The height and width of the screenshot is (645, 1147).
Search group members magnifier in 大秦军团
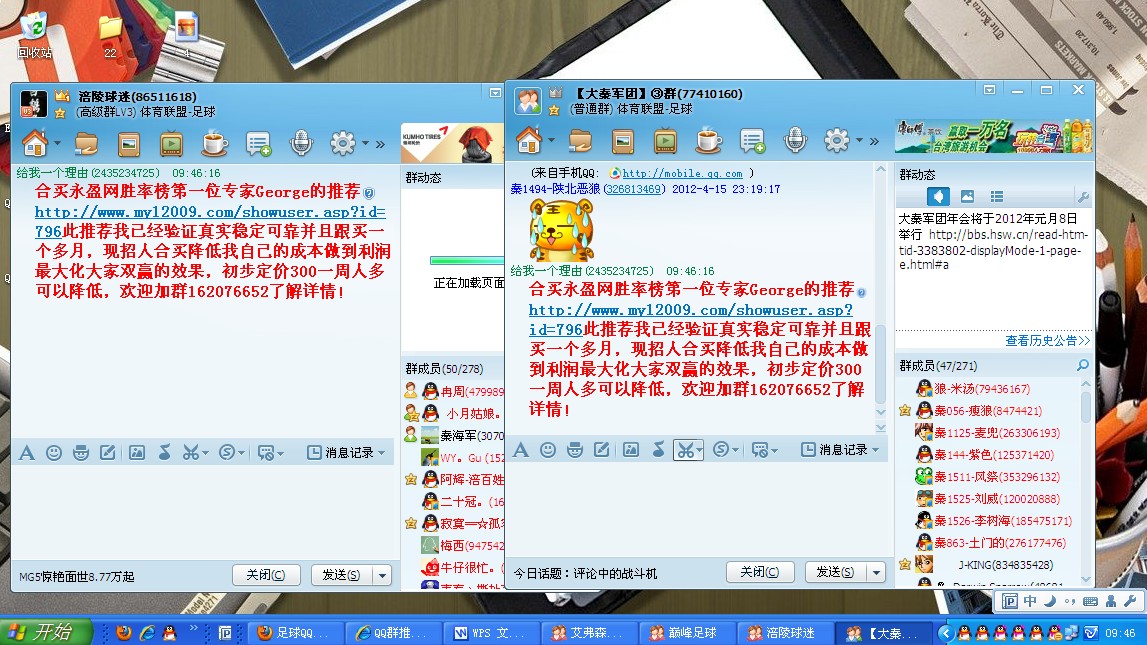point(1083,365)
